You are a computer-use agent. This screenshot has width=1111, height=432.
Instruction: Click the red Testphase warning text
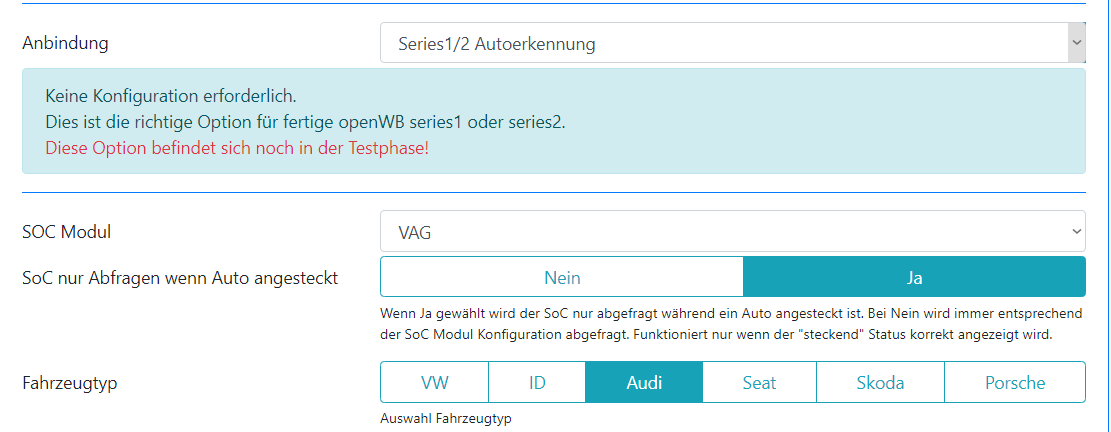tap(237, 148)
